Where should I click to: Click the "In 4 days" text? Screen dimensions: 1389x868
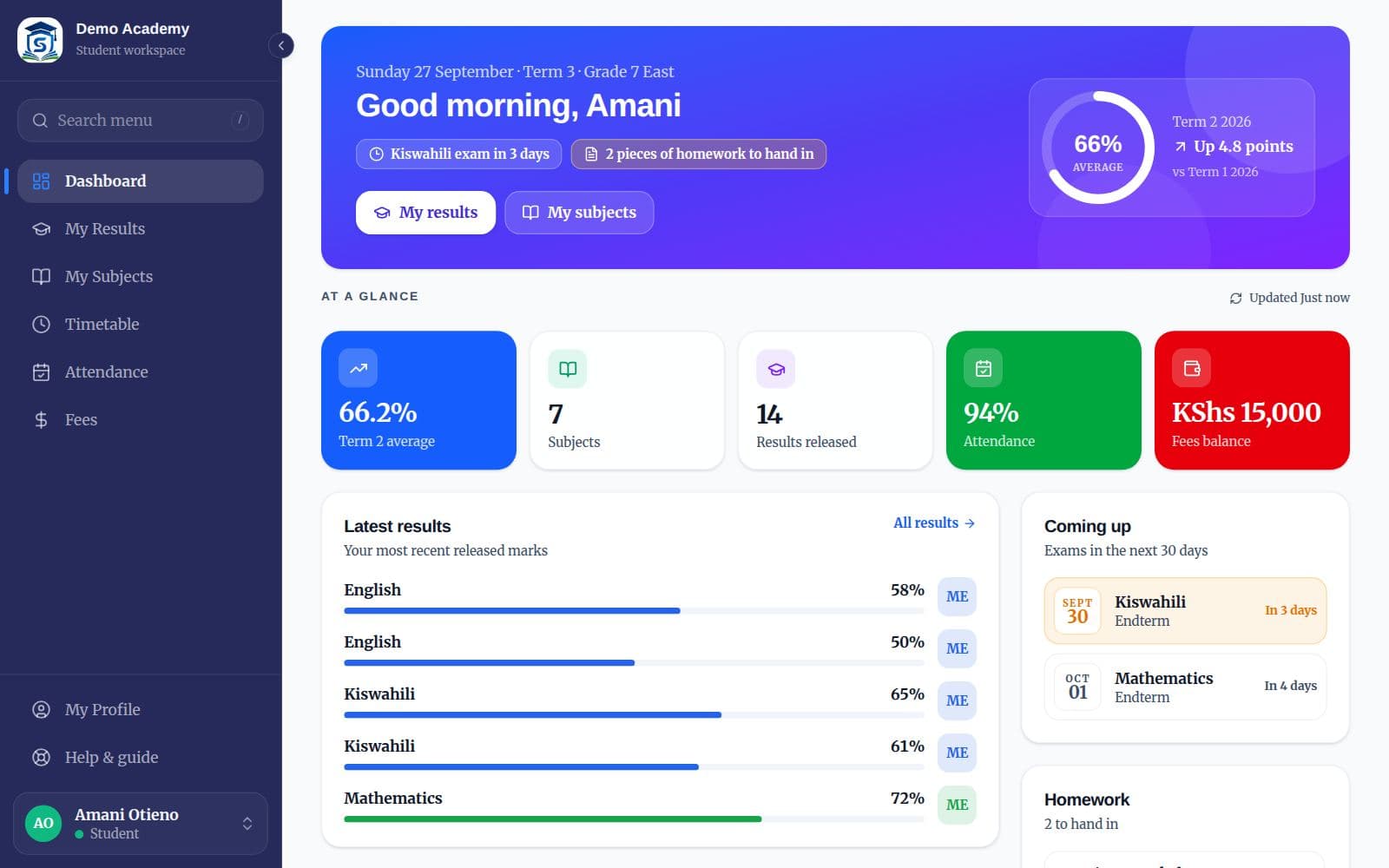pyautogui.click(x=1290, y=686)
